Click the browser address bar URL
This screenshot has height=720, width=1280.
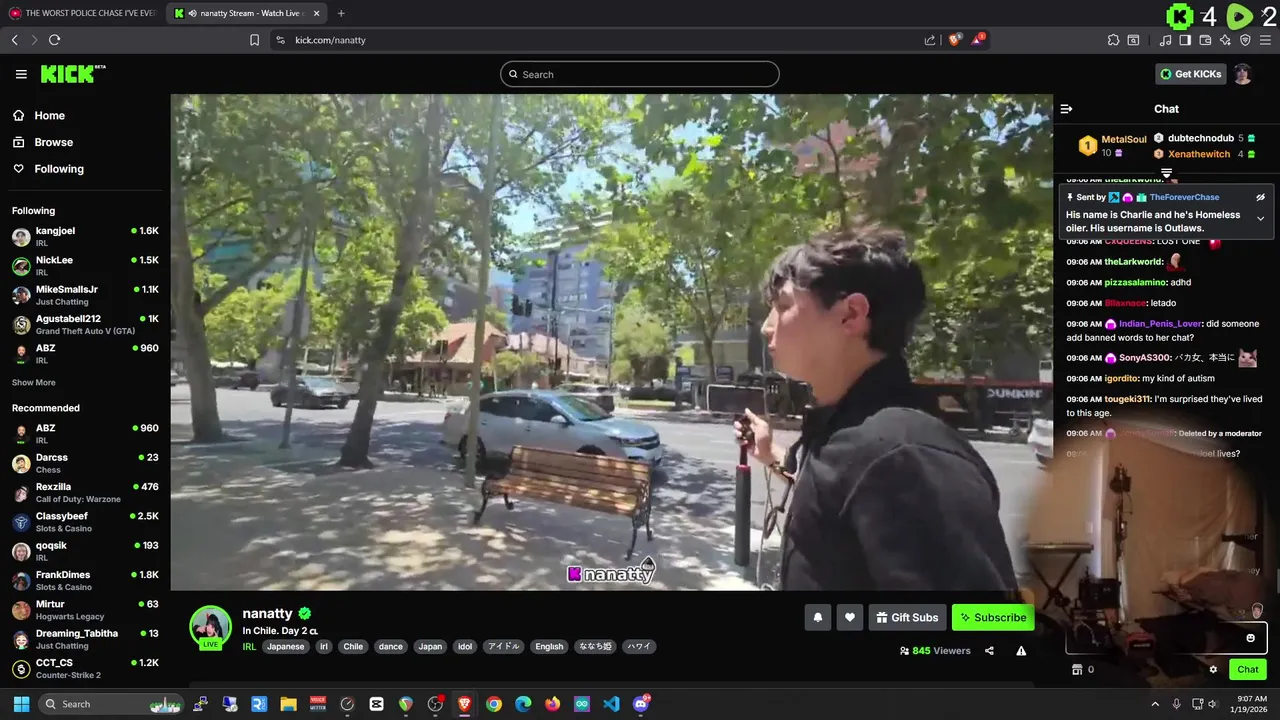pos(330,40)
